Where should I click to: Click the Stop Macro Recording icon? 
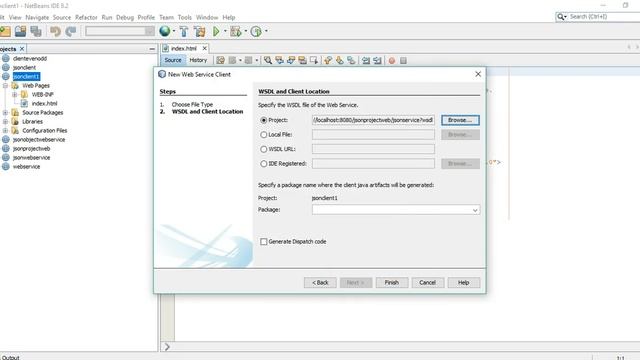403,60
